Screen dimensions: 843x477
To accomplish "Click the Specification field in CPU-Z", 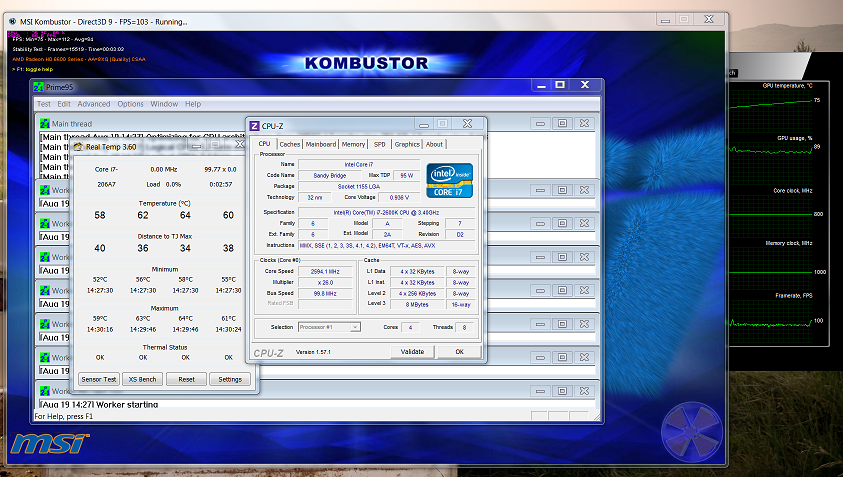I will [x=387, y=212].
